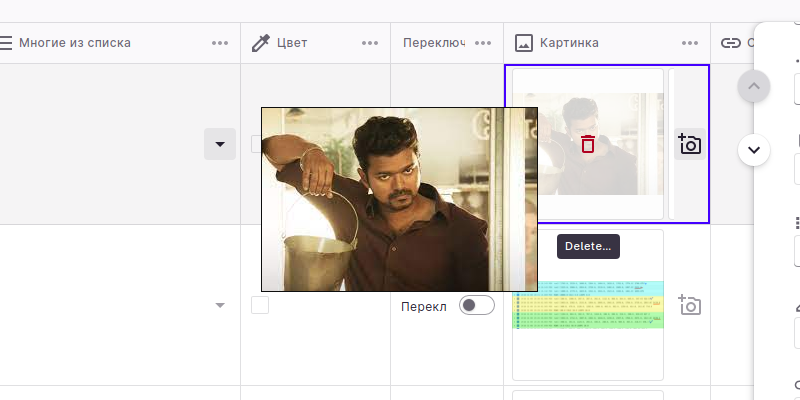
Task: Click the Картинка column header title
Action: [569, 43]
